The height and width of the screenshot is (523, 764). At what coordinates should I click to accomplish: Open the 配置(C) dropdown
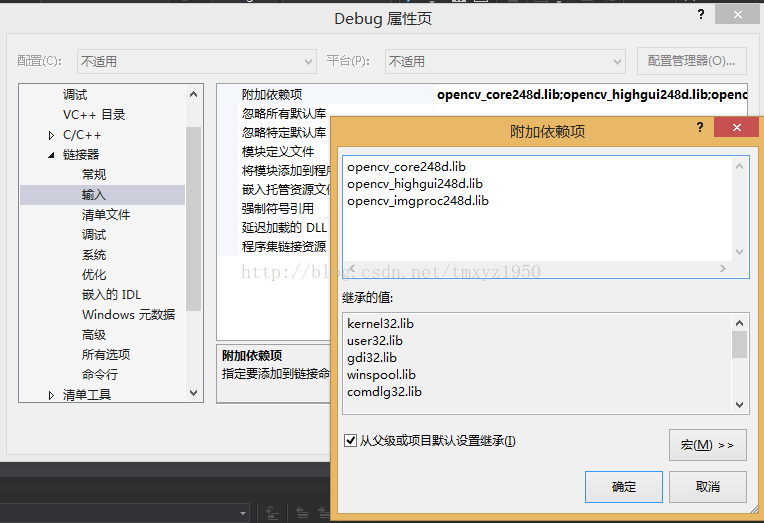click(197, 61)
